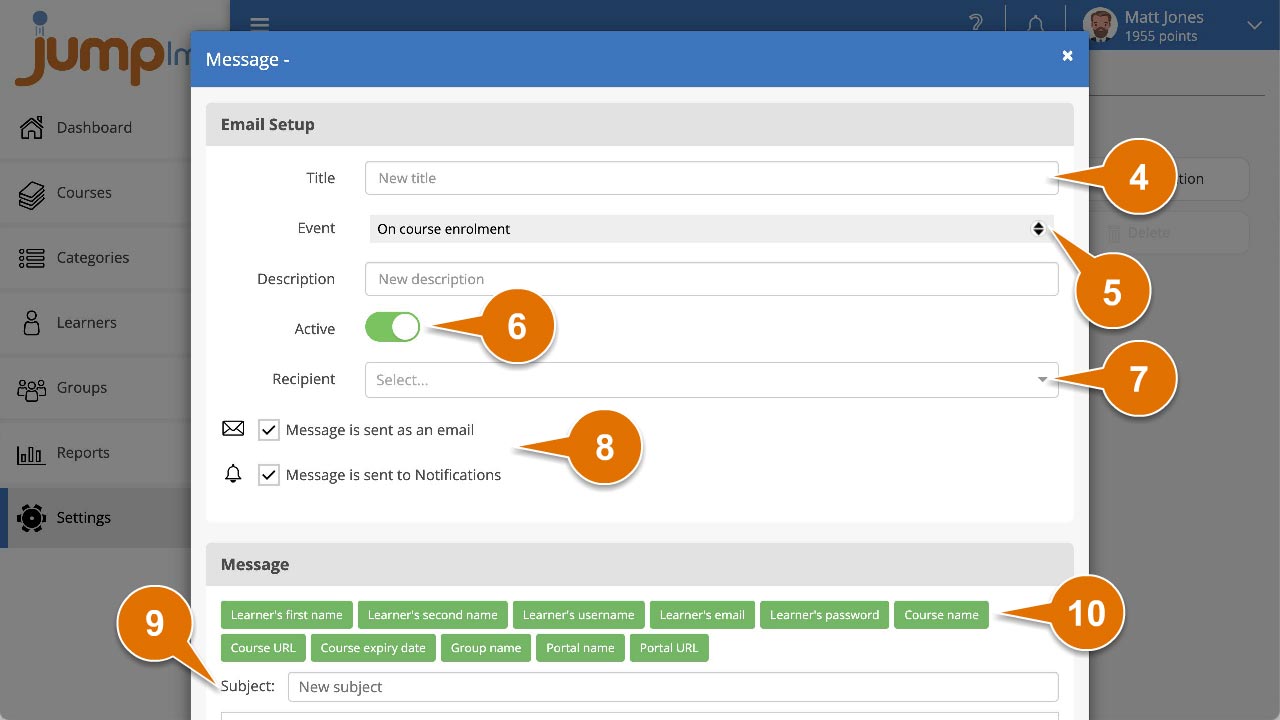Click the bell icon beside Notifications checkbox
This screenshot has height=720, width=1280.
233,474
